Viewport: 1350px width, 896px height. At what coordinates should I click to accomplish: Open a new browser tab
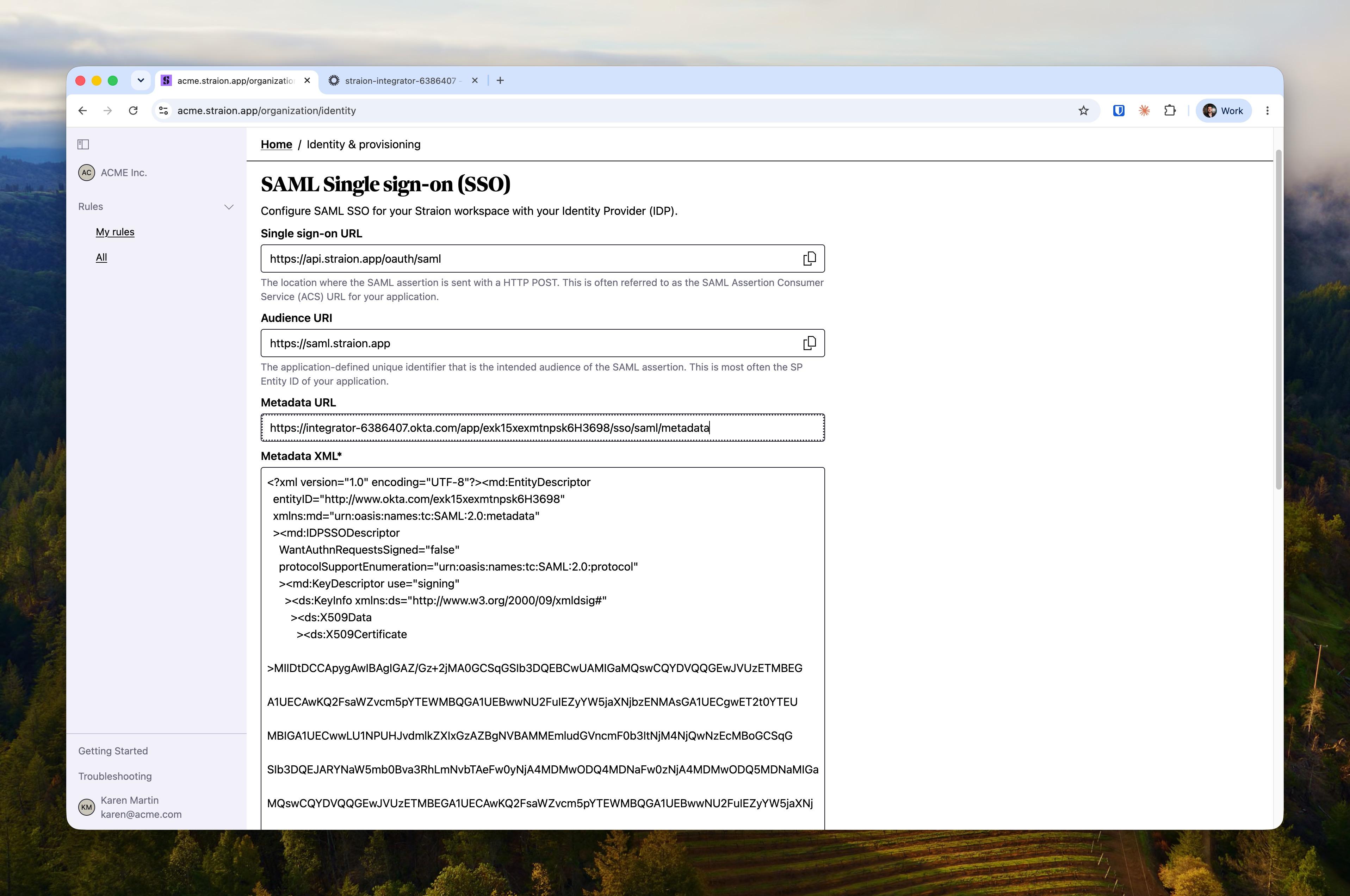[500, 81]
